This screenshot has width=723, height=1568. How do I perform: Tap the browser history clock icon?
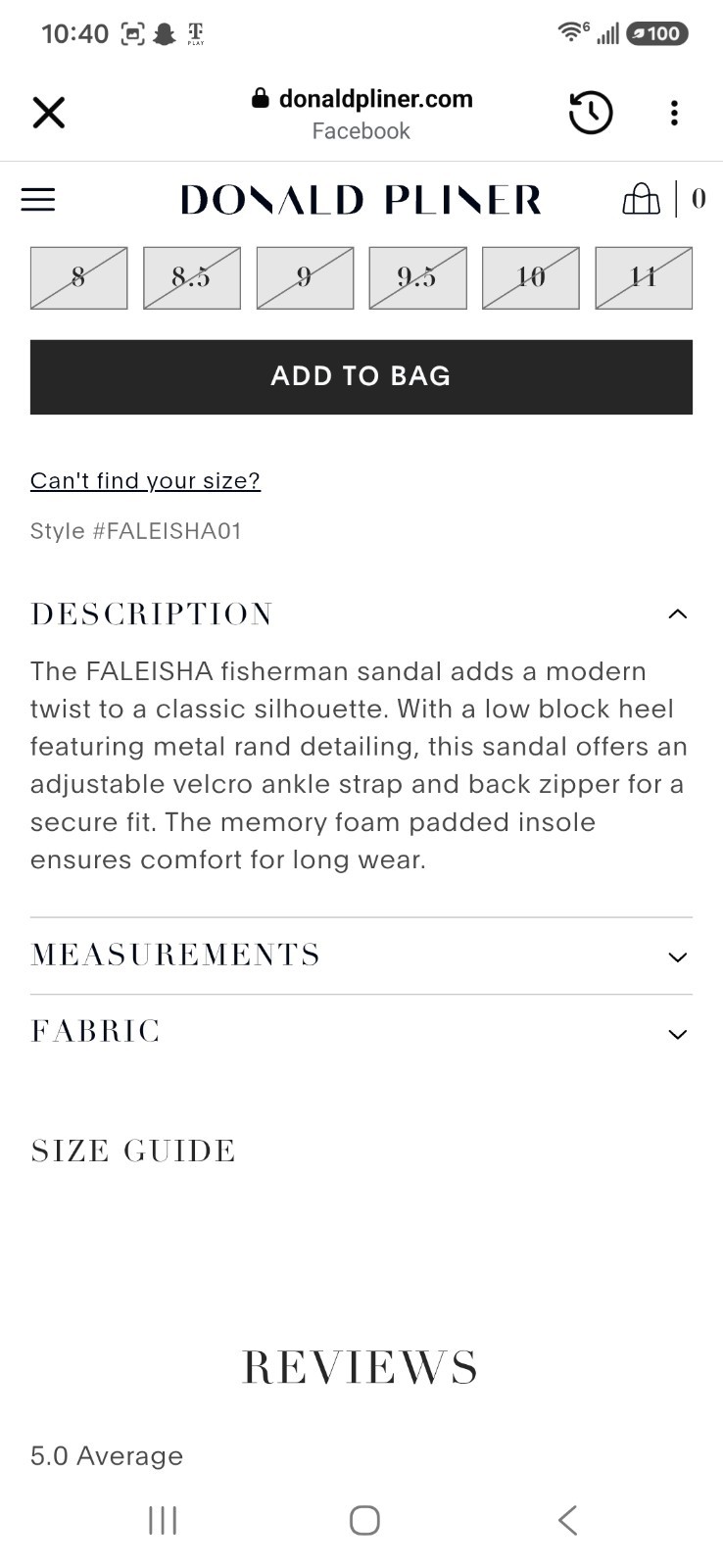click(x=591, y=113)
